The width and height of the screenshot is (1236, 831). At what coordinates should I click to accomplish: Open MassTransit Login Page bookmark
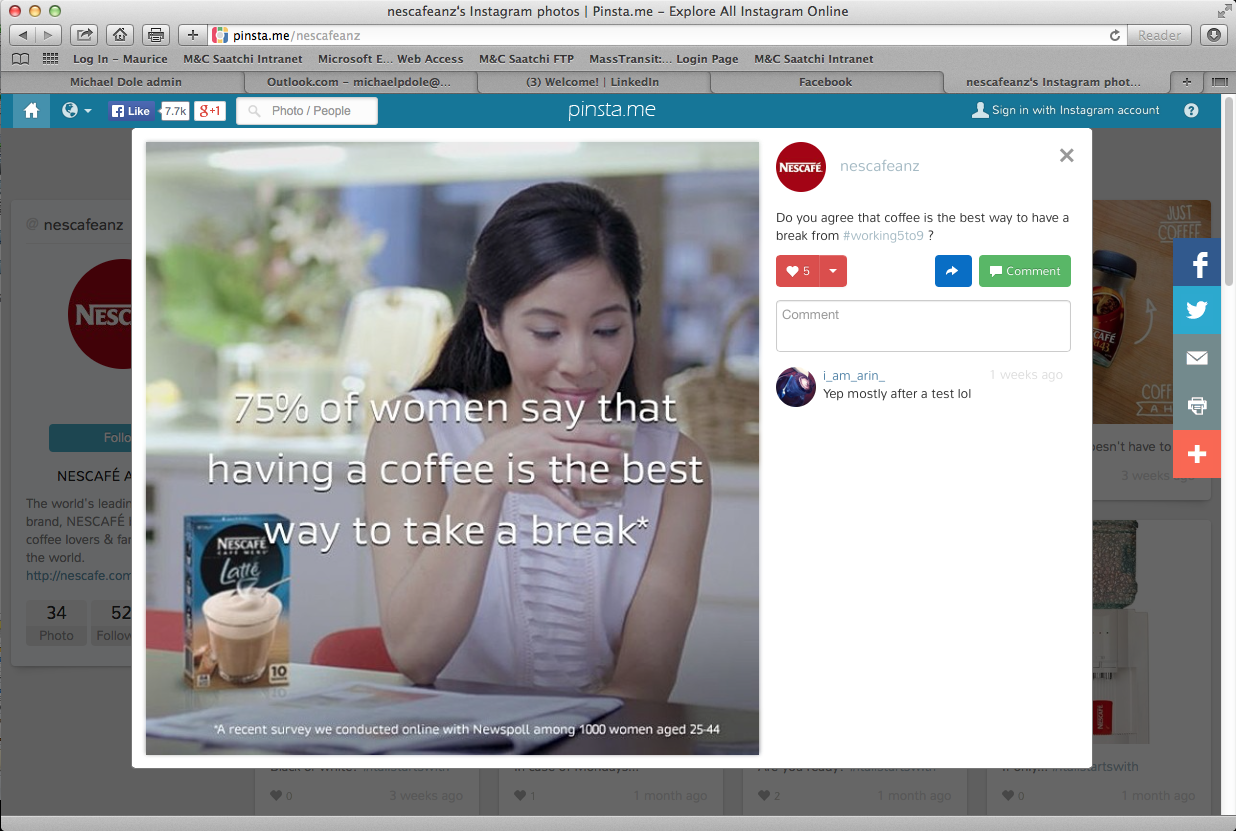tap(664, 59)
